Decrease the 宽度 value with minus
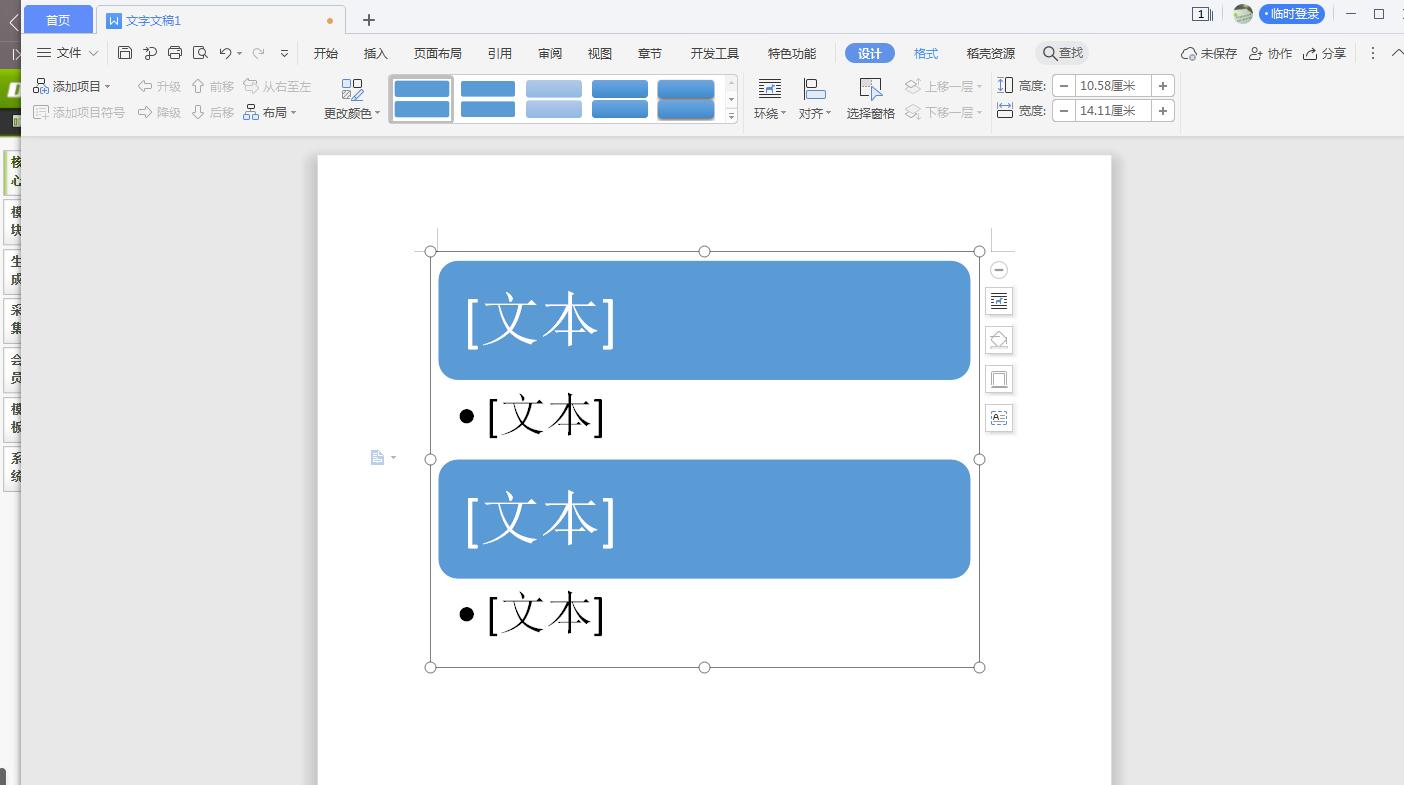 pyautogui.click(x=1064, y=111)
